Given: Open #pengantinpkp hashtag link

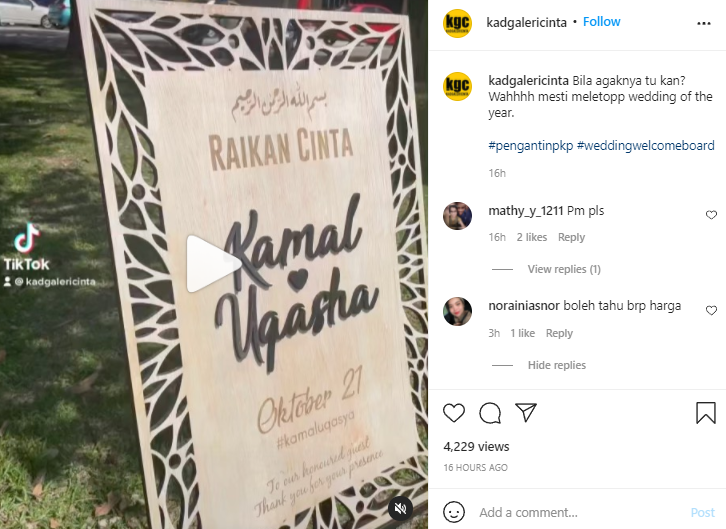Looking at the screenshot, I should click(x=531, y=146).
